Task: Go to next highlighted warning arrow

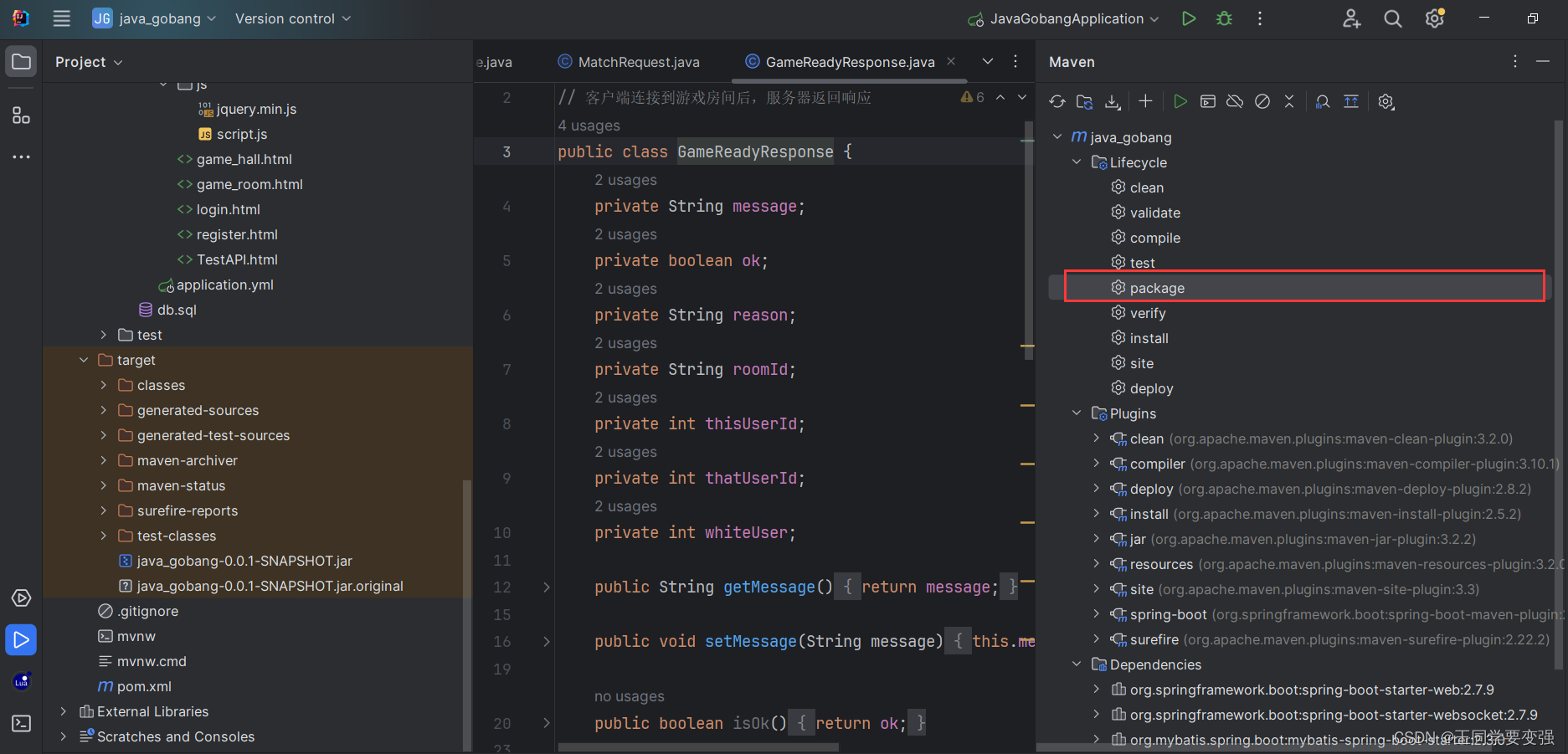Action: (x=1022, y=98)
